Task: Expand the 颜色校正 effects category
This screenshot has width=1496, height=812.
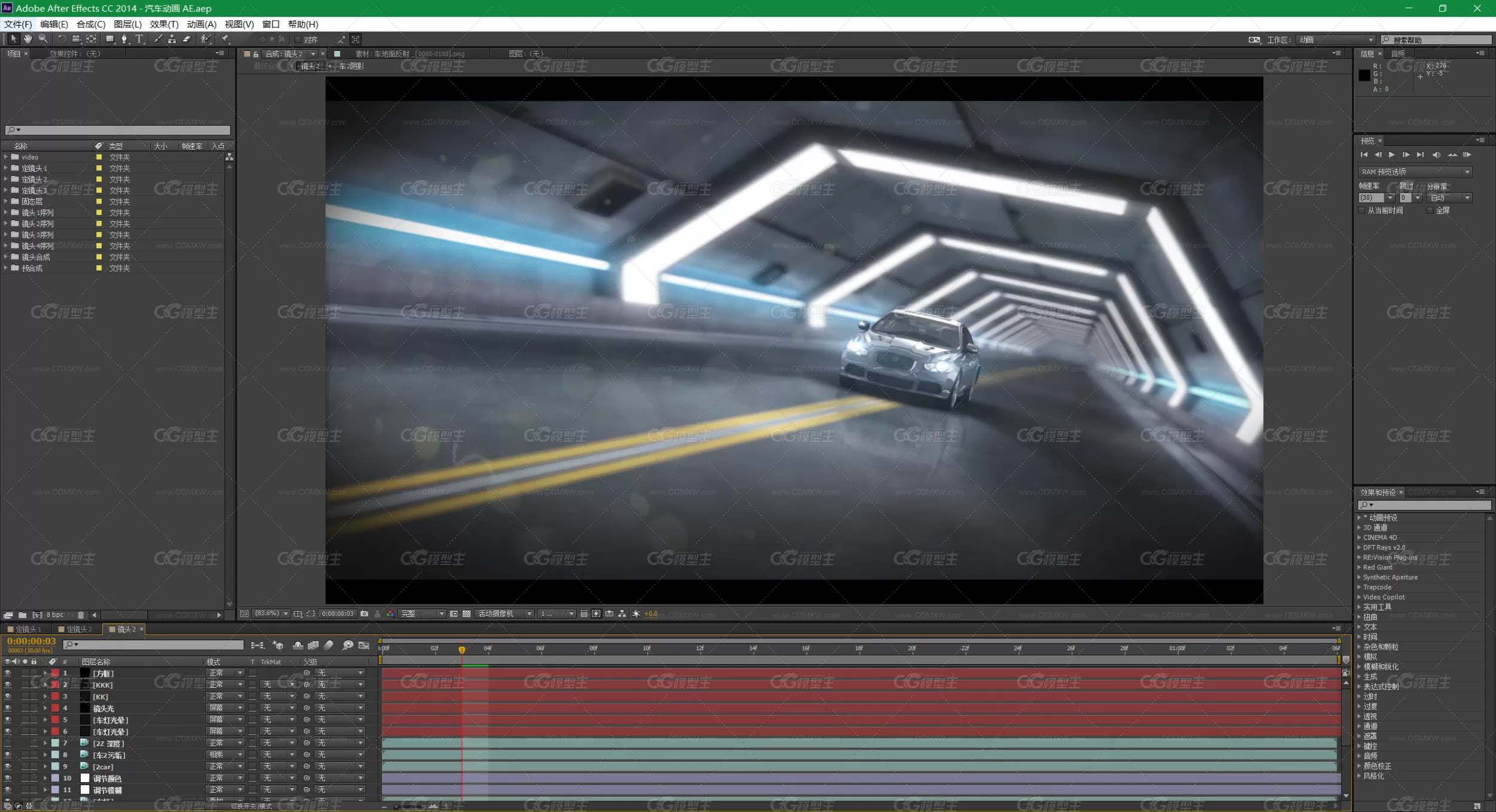Action: pos(1359,766)
